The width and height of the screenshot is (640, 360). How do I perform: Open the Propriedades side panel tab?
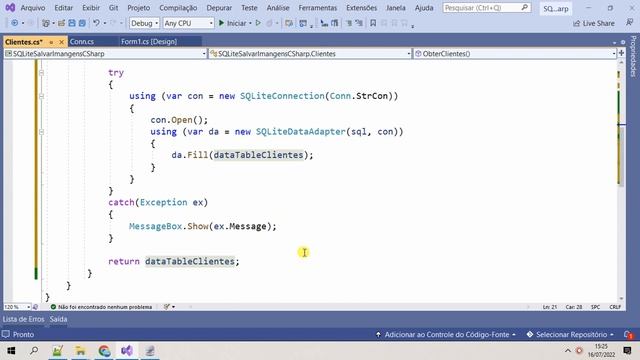pyautogui.click(x=633, y=56)
